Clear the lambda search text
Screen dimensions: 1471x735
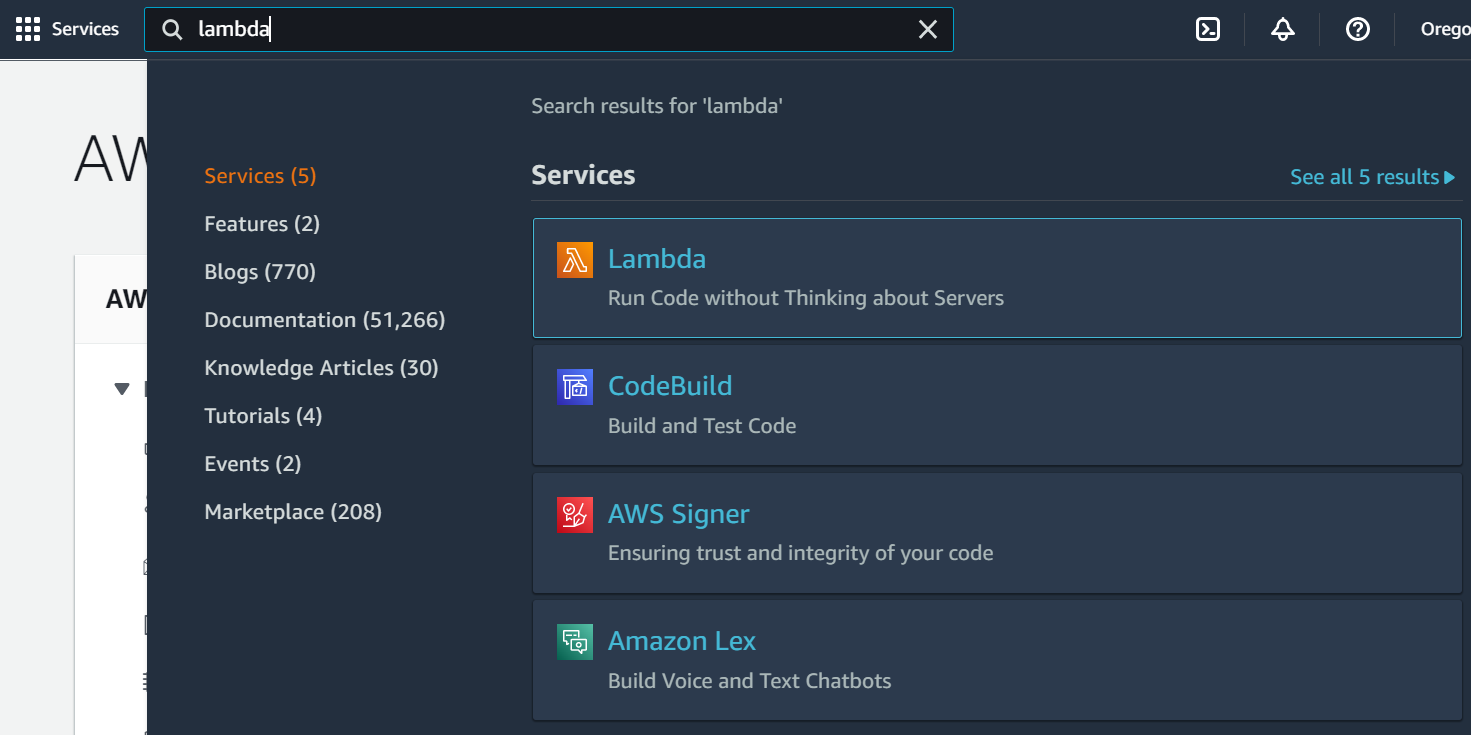click(x=928, y=30)
